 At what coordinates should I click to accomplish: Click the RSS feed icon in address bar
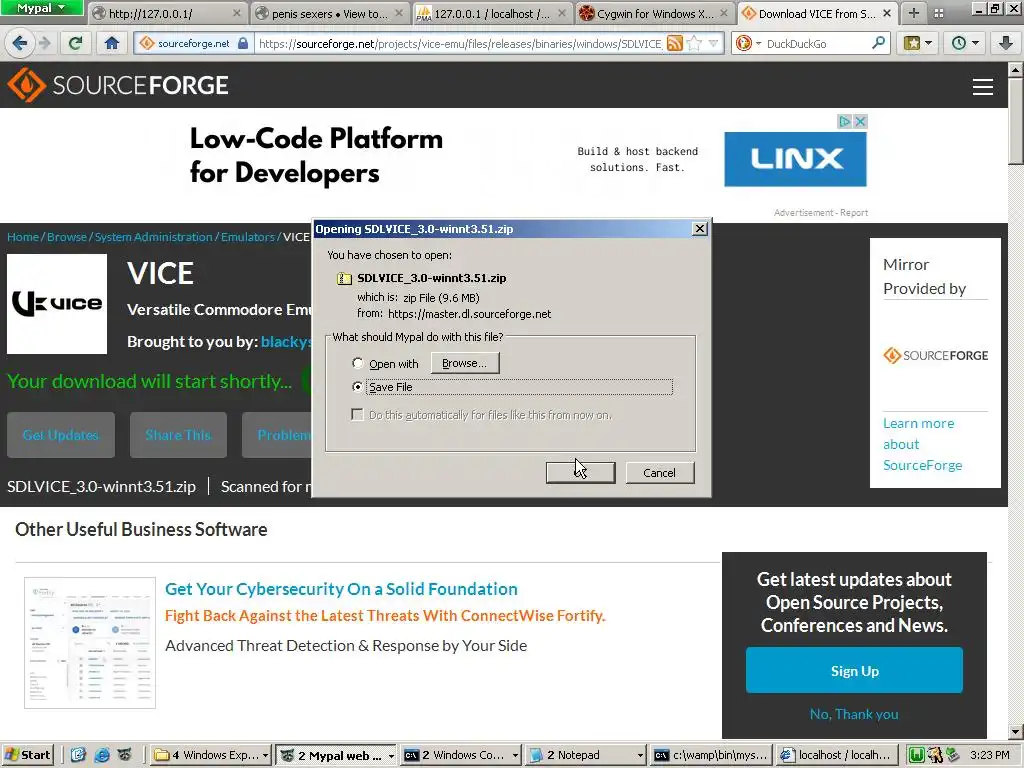[x=675, y=44]
